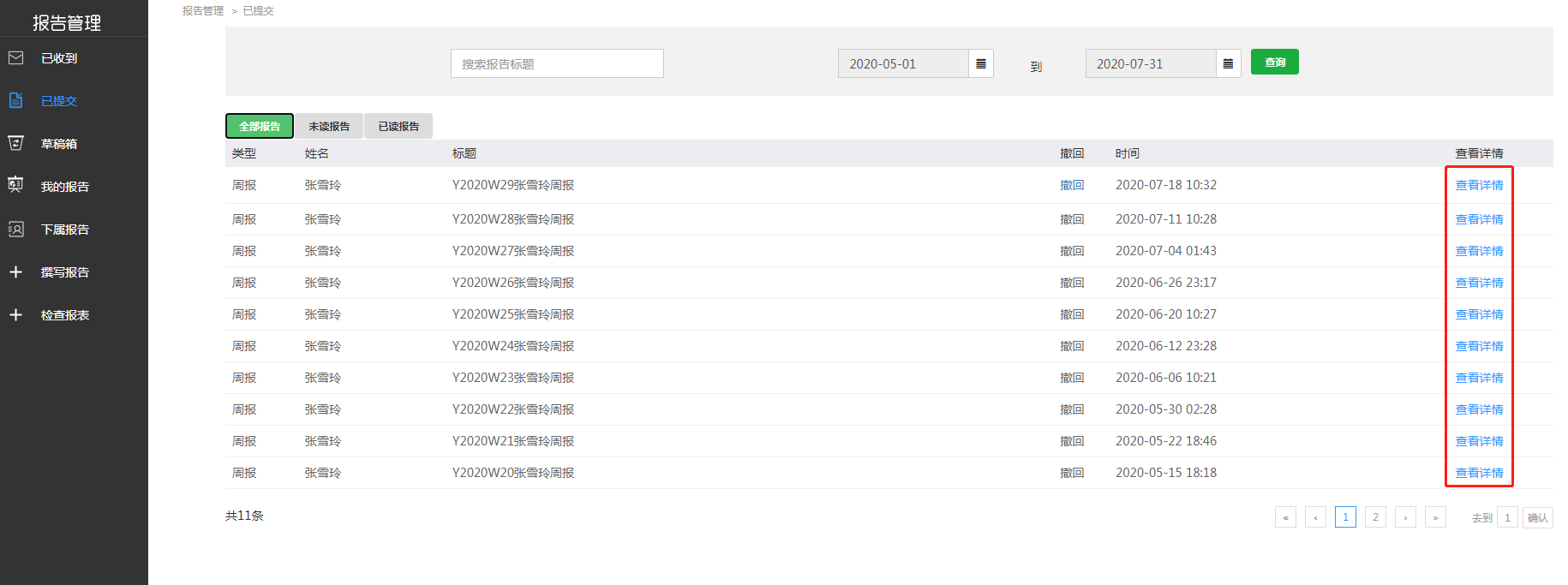Screen dimensions: 1568x585
Task: View details of Y2020W24张雪玲周报
Action: [1479, 346]
